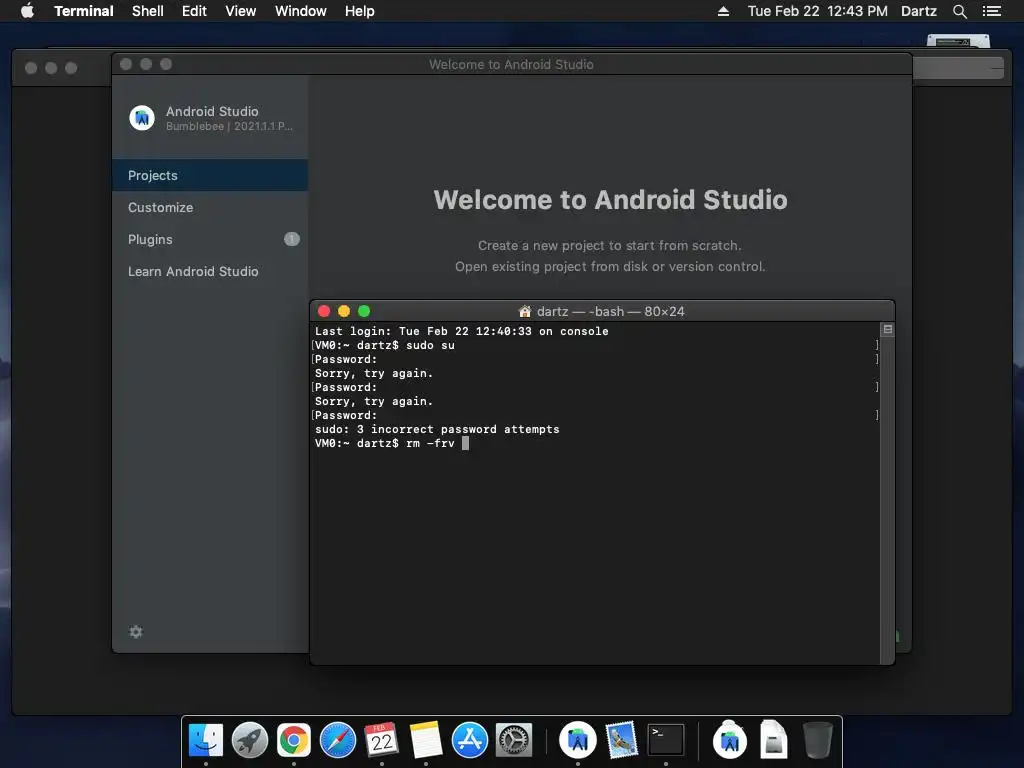Click 'Create a new project' hint text
The image size is (1024, 768).
pos(609,246)
